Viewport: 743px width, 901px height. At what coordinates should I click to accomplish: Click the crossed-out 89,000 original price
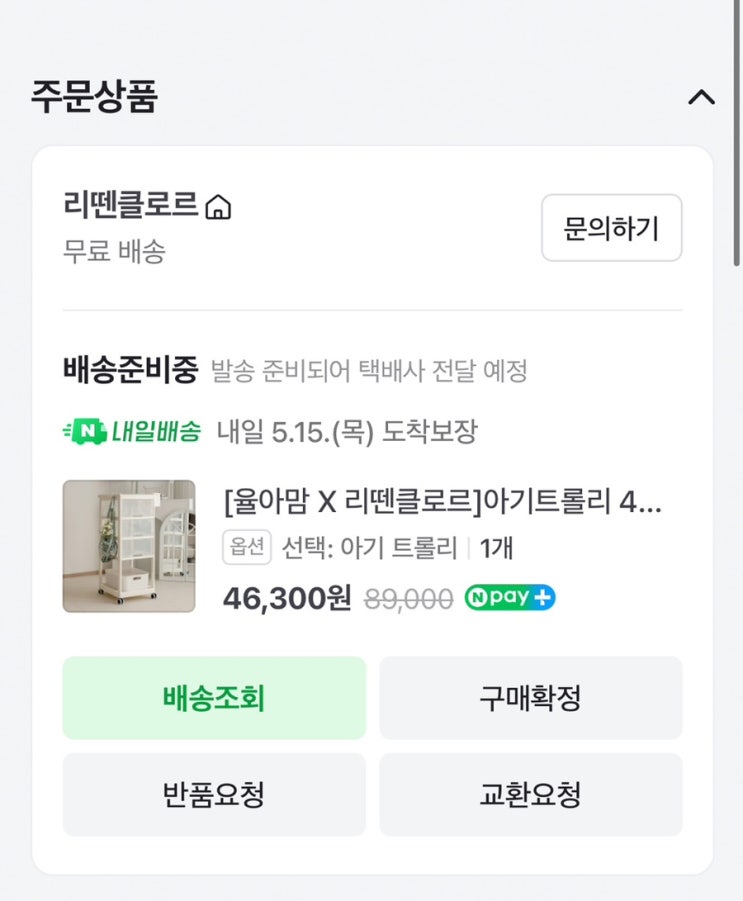pyautogui.click(x=408, y=599)
